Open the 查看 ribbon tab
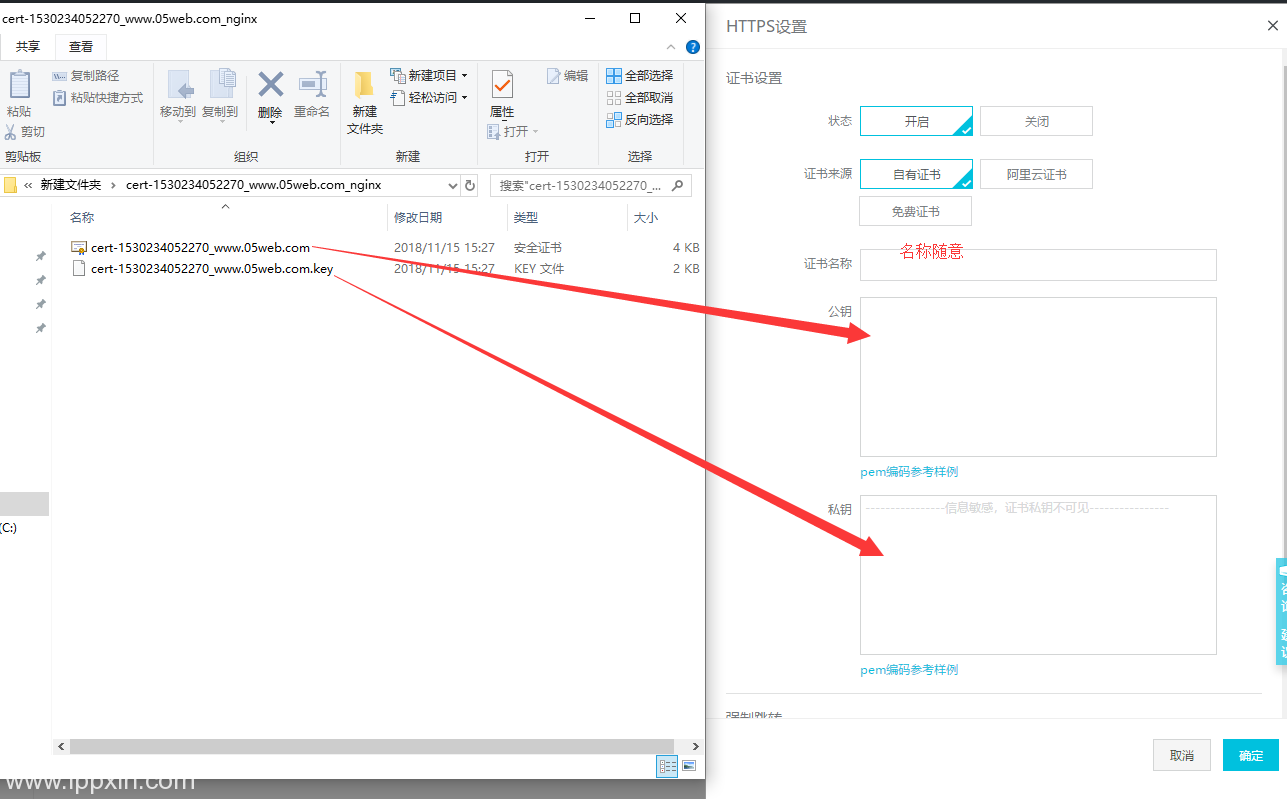The width and height of the screenshot is (1287, 799). (x=81, y=46)
